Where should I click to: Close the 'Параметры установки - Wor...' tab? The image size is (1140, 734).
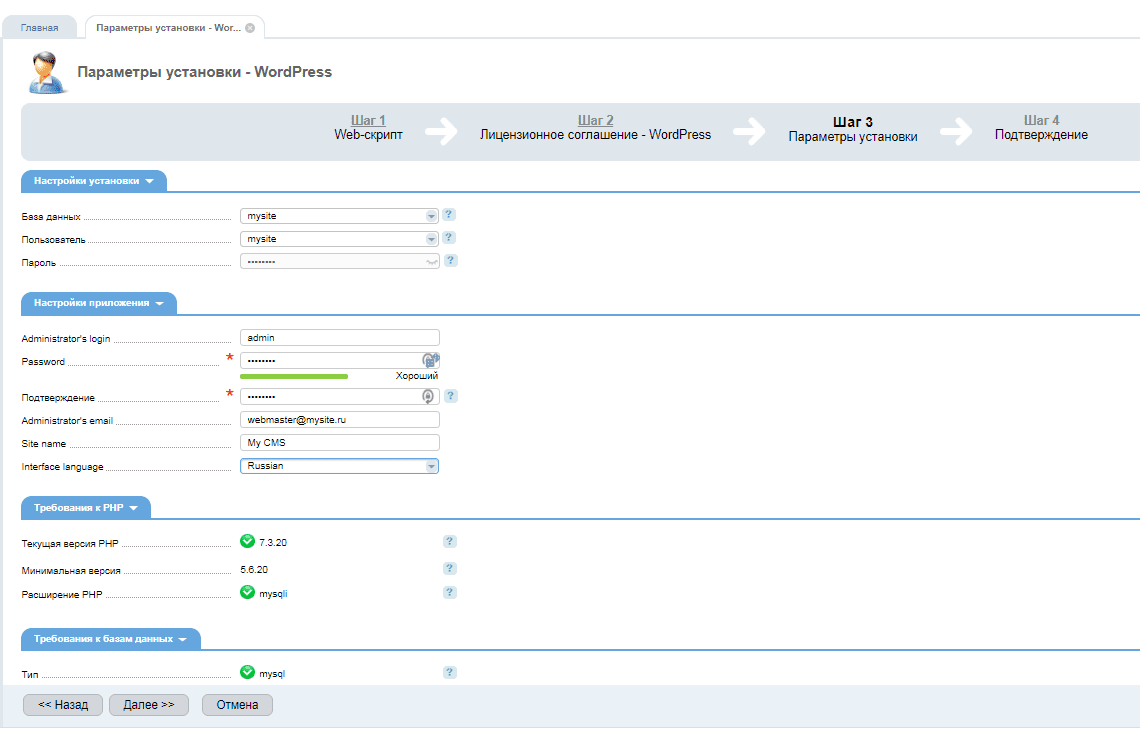coord(250,28)
